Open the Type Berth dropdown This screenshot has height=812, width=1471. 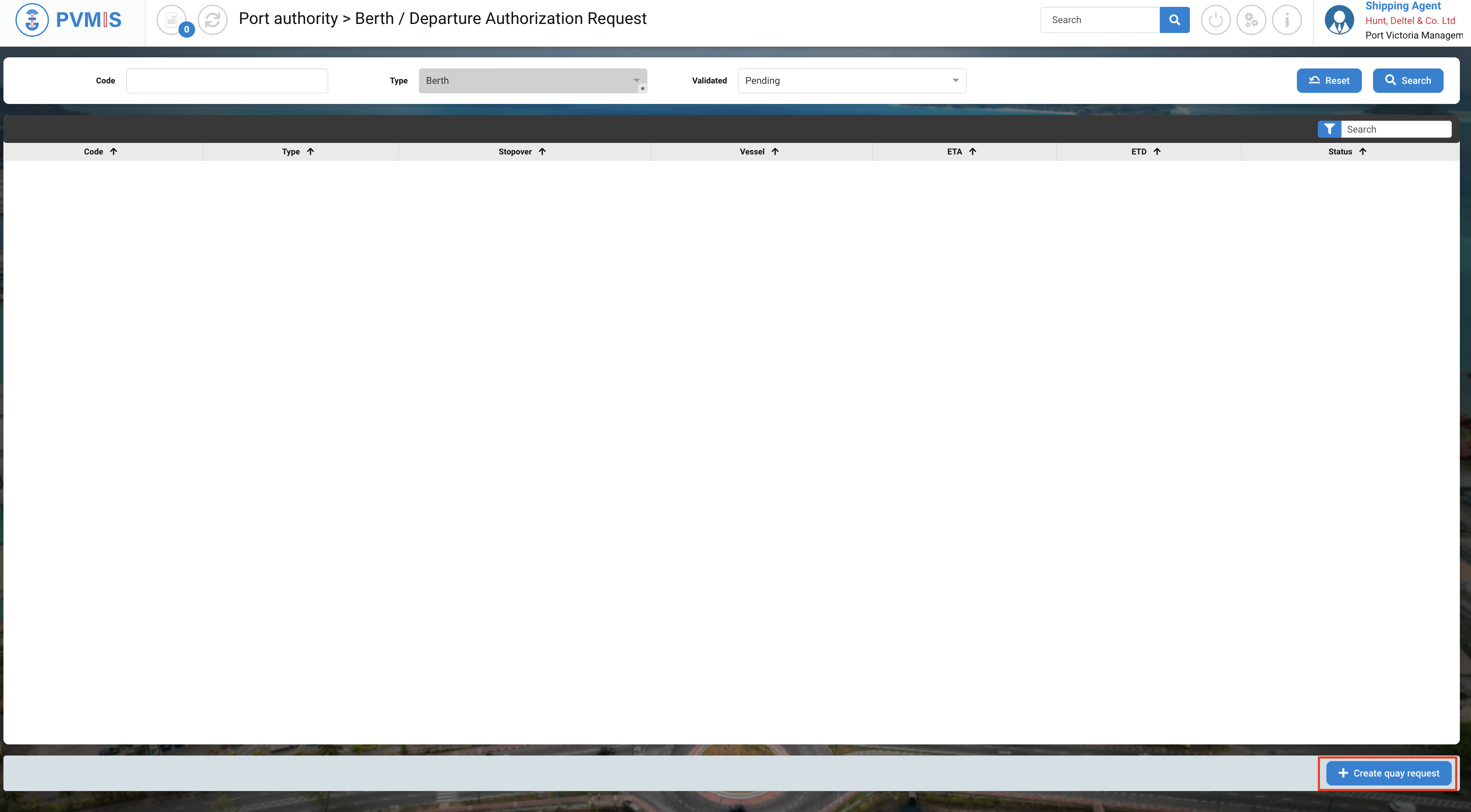pos(532,80)
